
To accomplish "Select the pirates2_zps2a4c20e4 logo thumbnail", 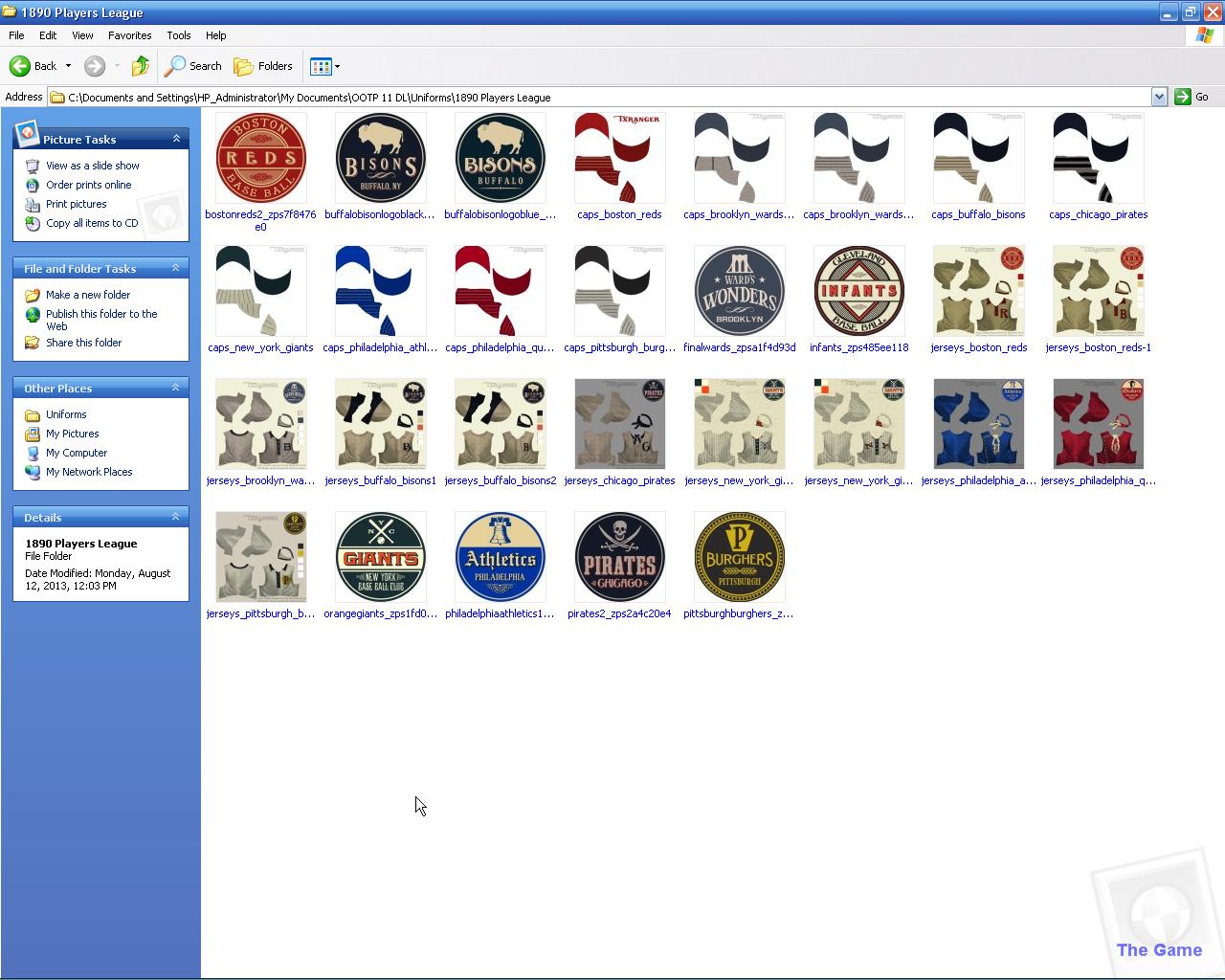I will (620, 557).
